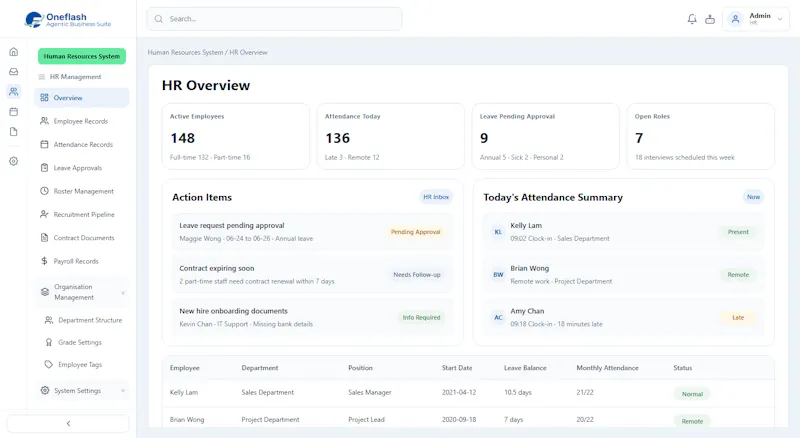Click the Now badge in attendance summary
The image size is (800, 438).
coord(753,197)
